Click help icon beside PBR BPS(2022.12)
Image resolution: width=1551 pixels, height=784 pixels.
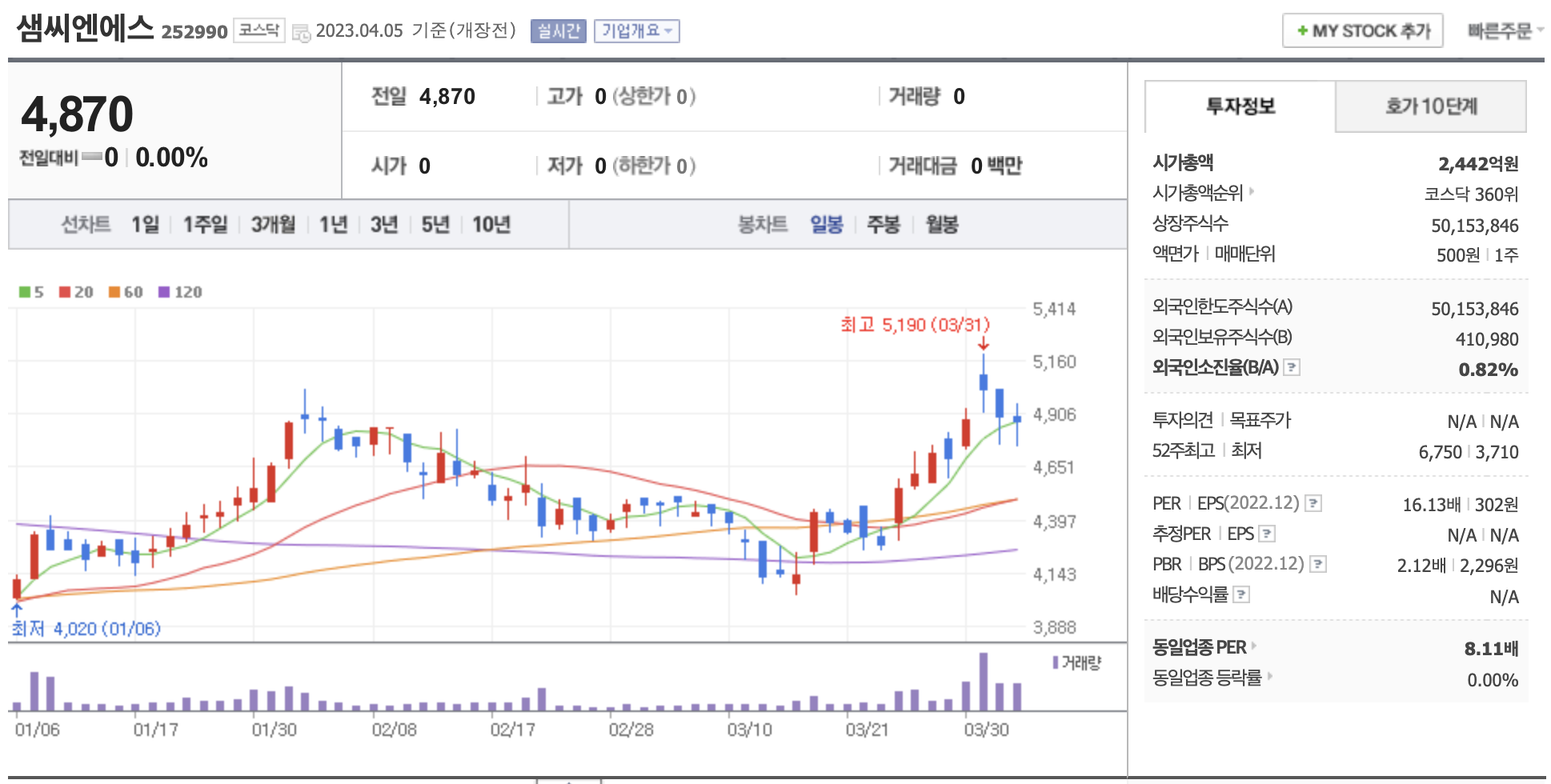pos(1318,564)
